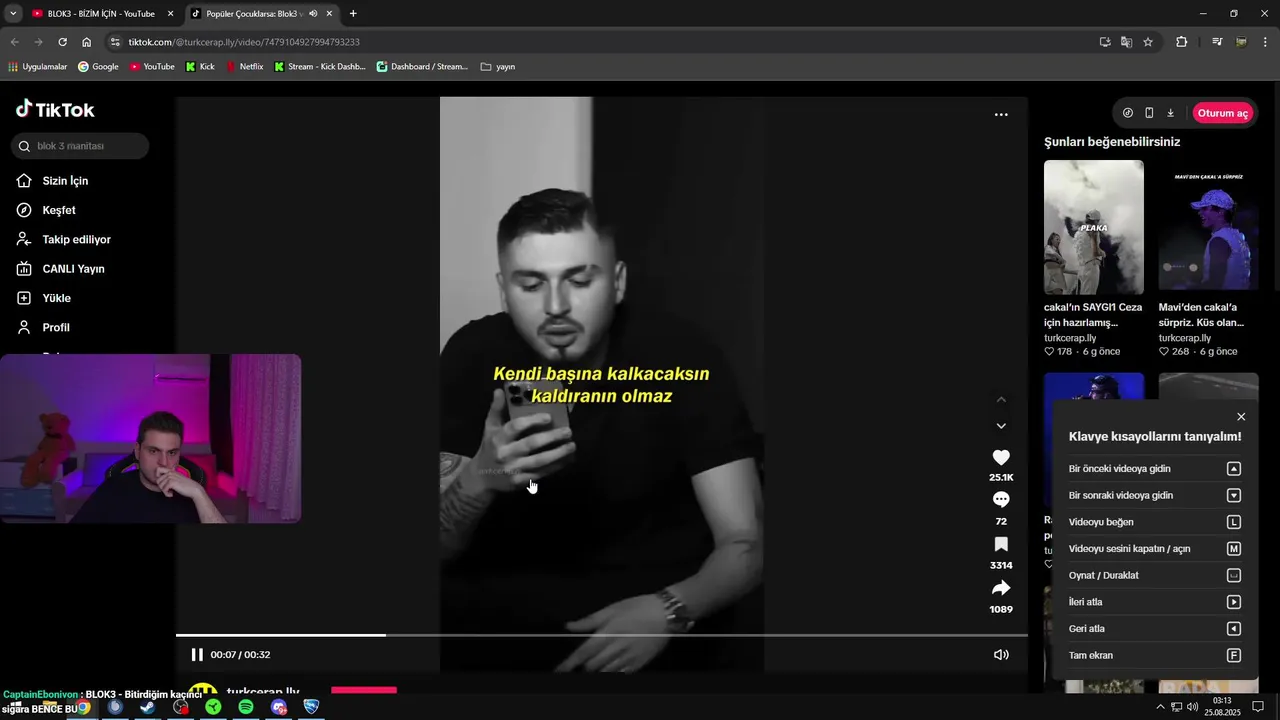Screen dimensions: 1280x720
Task: Go to next video down chevron
Action: click(1001, 426)
